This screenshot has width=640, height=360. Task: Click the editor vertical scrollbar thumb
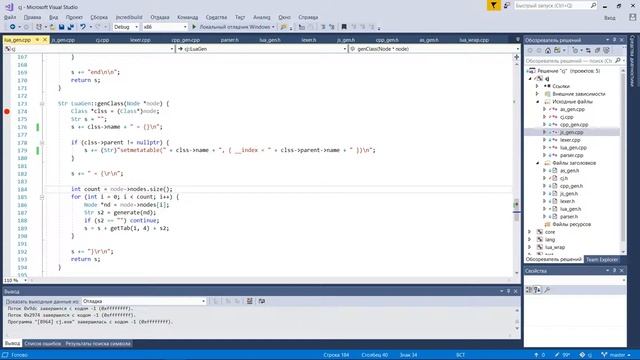click(x=516, y=210)
